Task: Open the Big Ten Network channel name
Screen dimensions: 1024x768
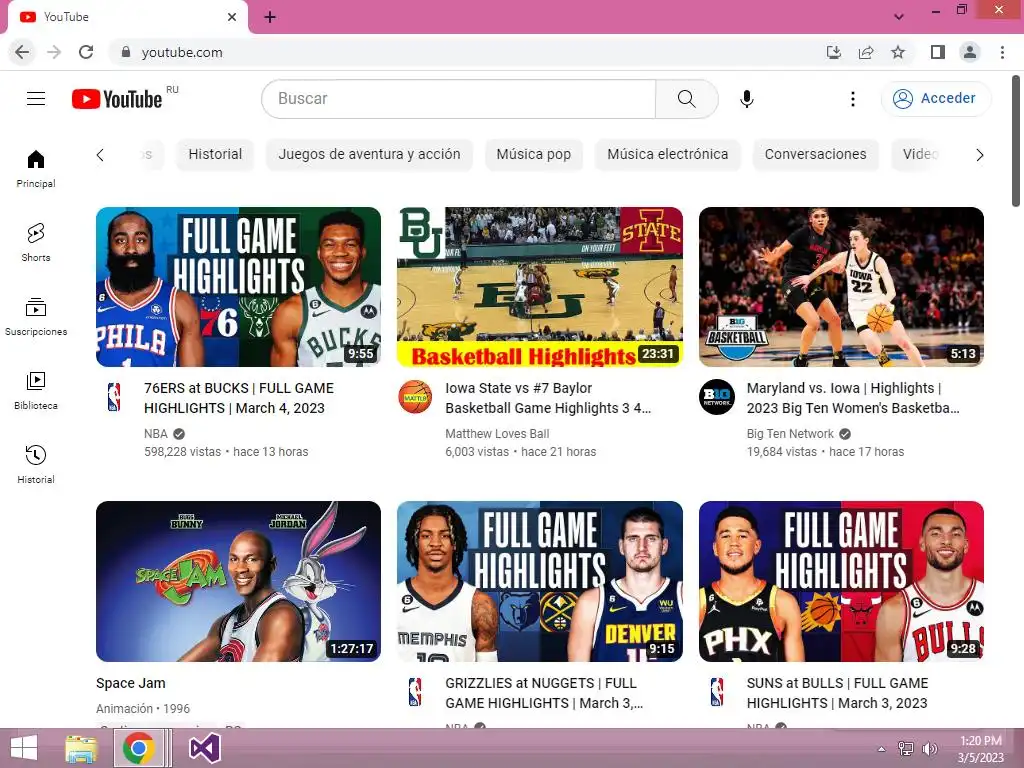Action: 790,434
